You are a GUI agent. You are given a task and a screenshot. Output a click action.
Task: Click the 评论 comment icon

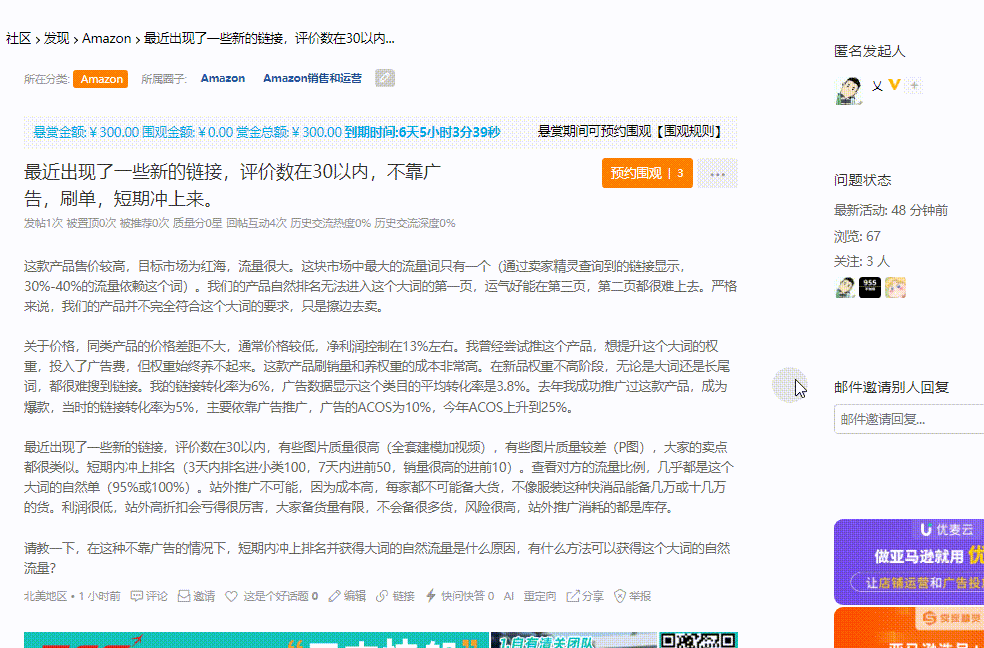[x=137, y=596]
